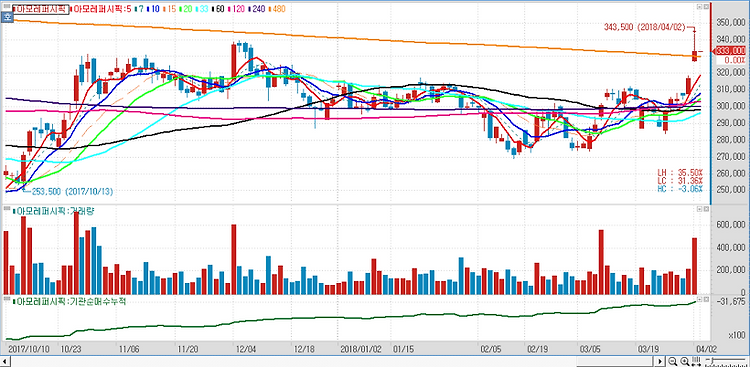Select the 아모레퍼시픽:5 moving average label
Image resolution: width=750 pixels, height=367 pixels.
100,9
